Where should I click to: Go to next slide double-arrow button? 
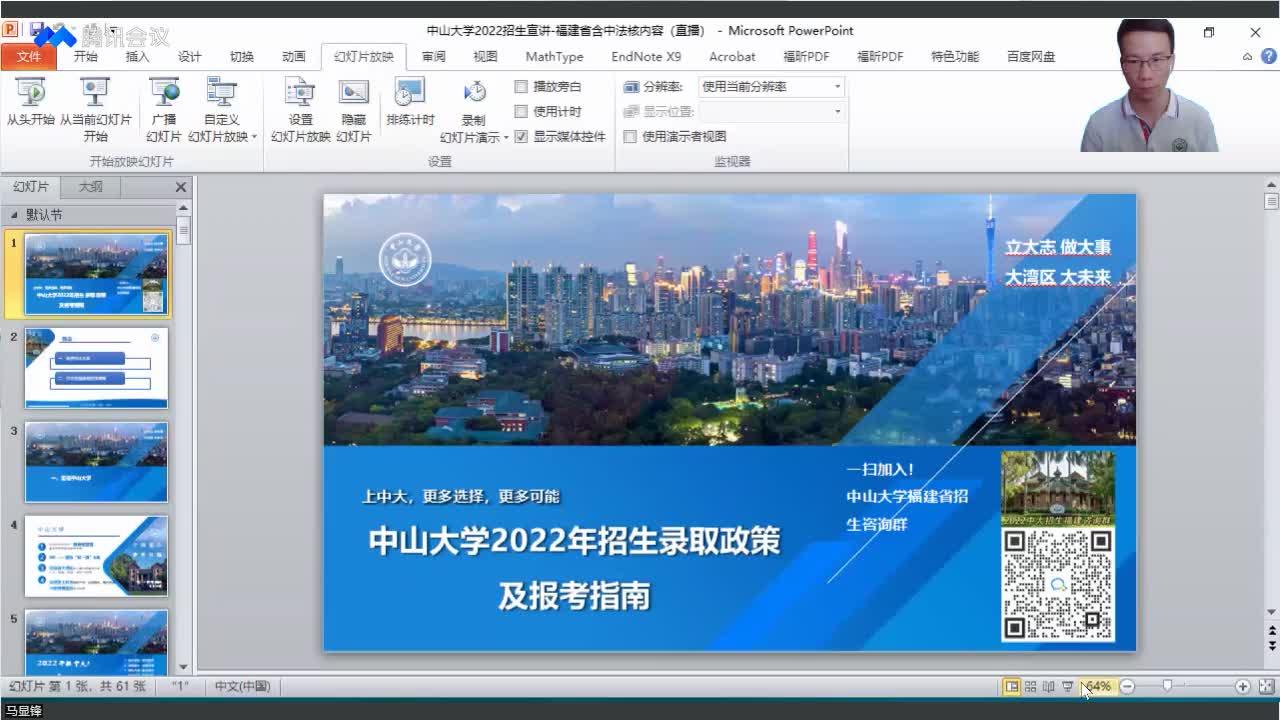(x=1271, y=649)
